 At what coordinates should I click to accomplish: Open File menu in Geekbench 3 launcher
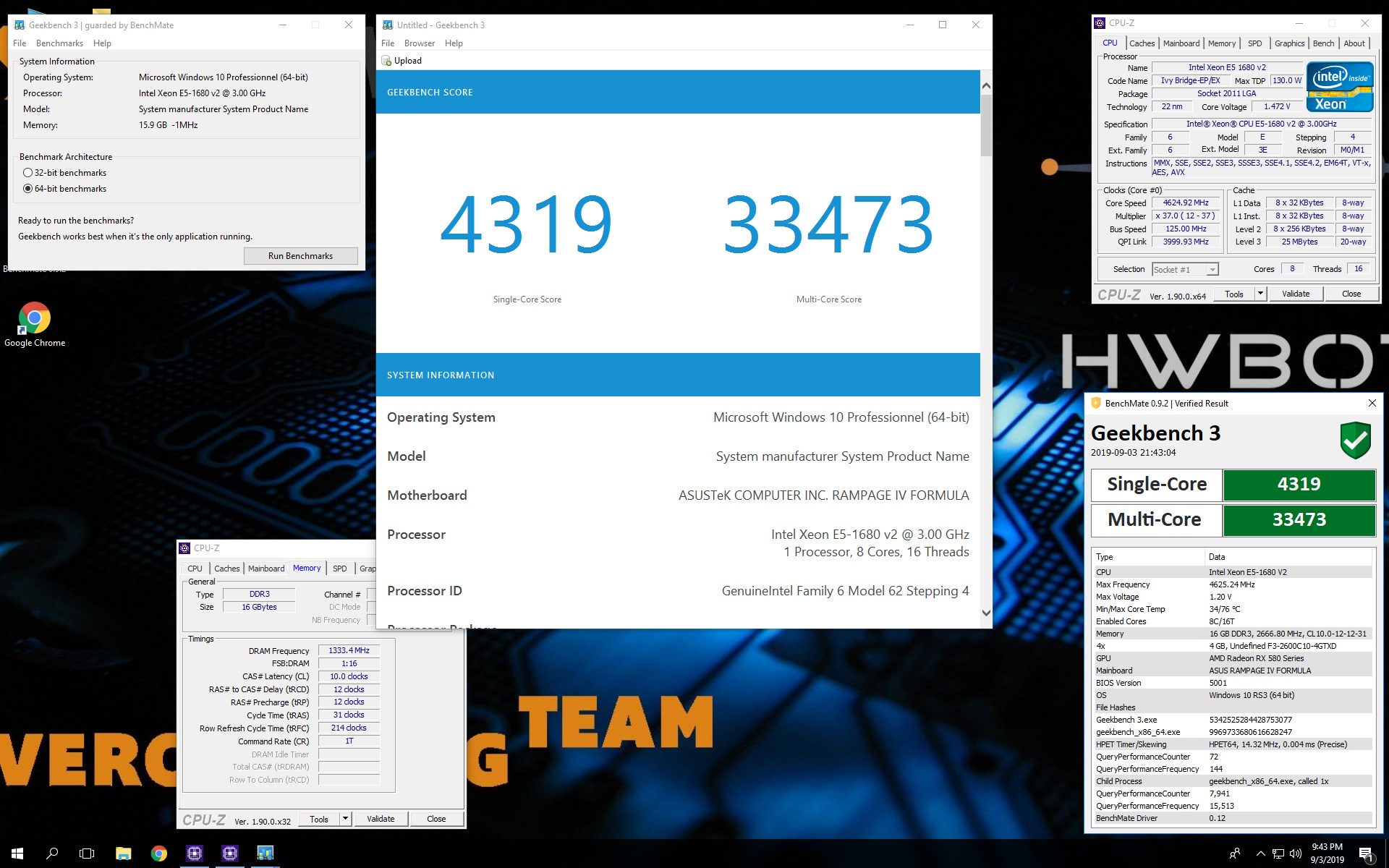coord(20,43)
